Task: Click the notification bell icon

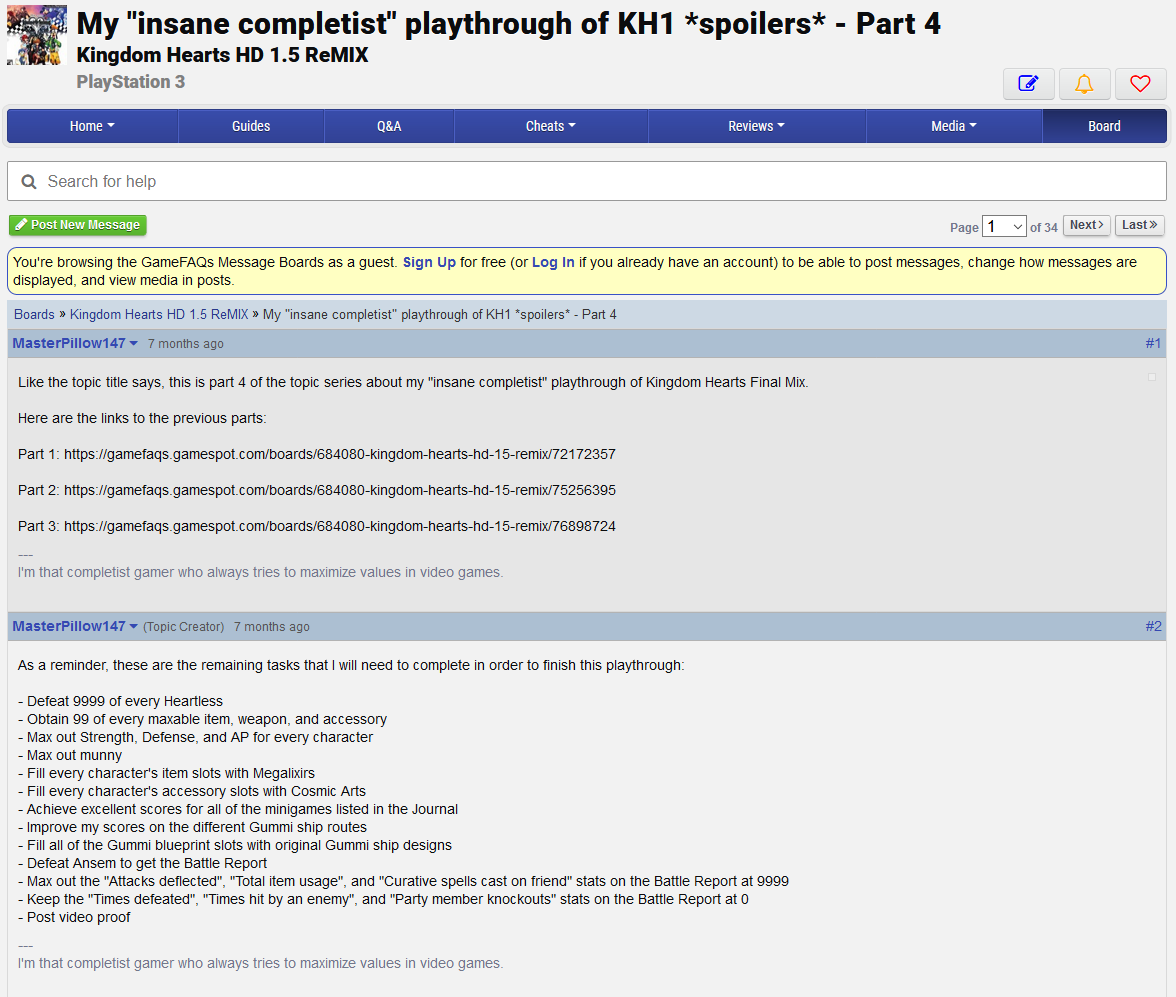Action: (x=1084, y=84)
